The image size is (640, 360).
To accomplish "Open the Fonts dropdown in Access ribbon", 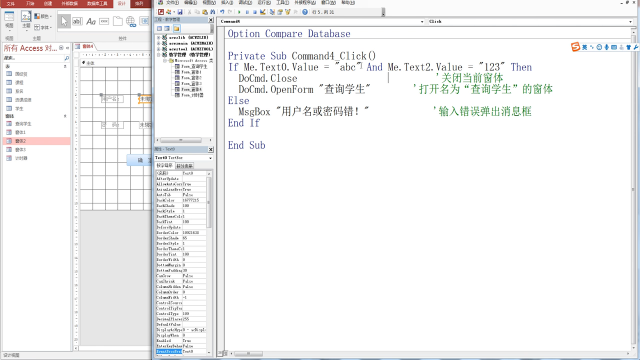I will coord(43,27).
